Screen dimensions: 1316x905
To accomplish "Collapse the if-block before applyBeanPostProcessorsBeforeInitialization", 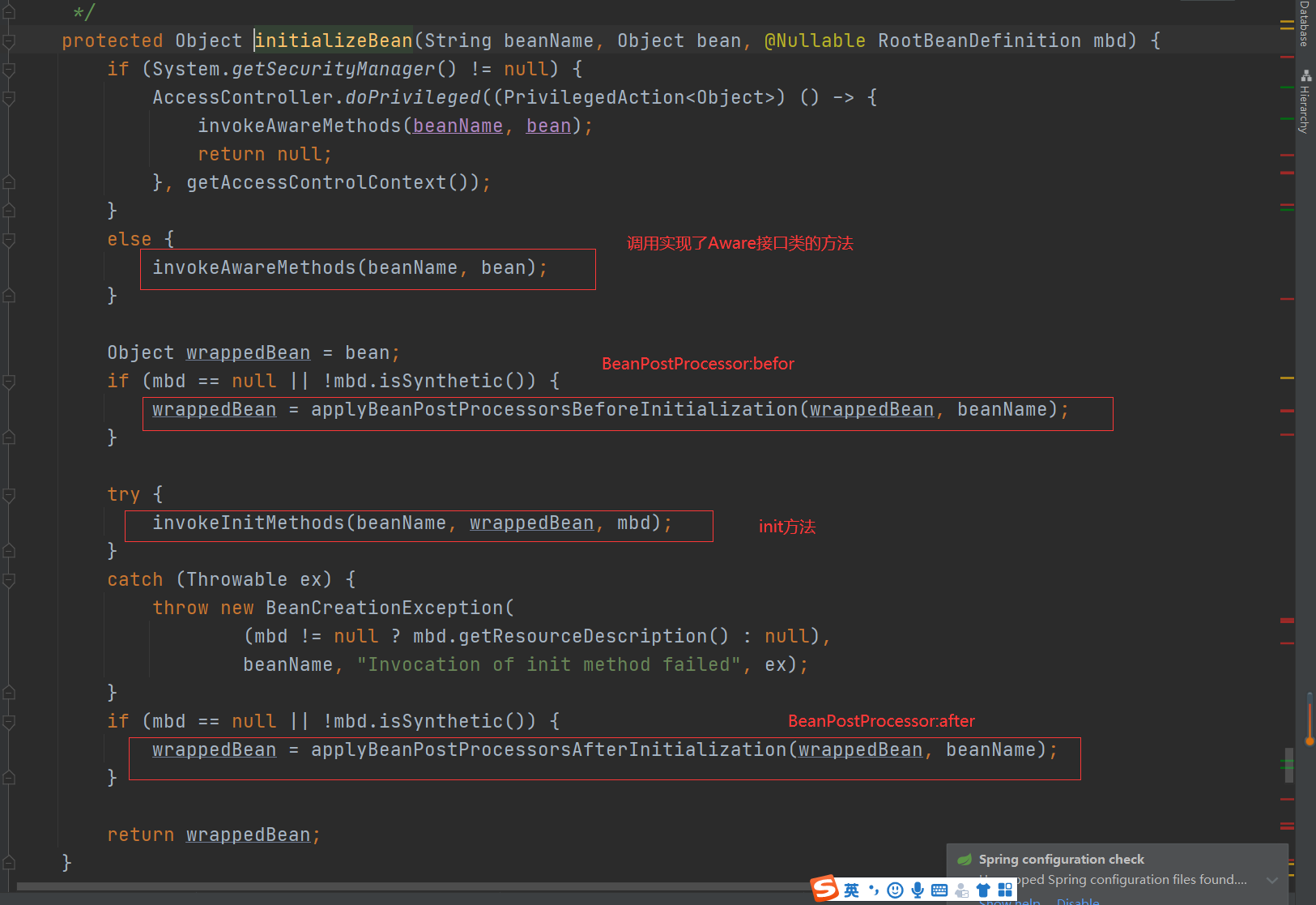I will pos(9,382).
